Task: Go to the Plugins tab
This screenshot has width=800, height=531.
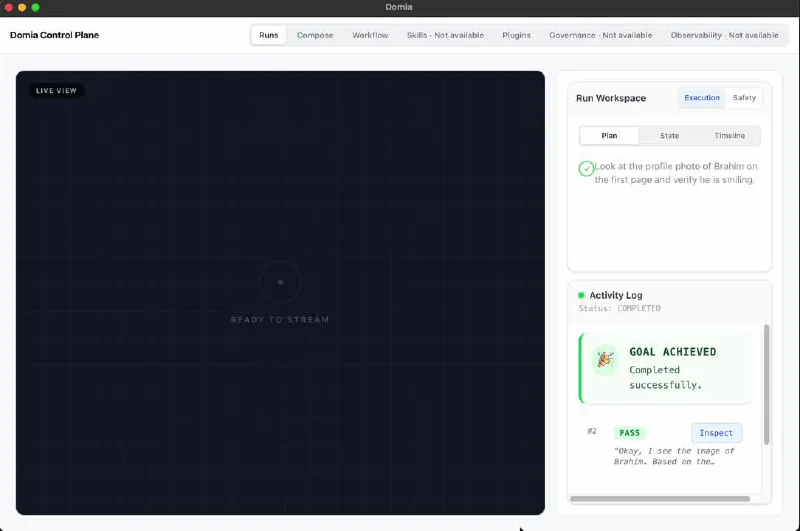Action: click(516, 35)
